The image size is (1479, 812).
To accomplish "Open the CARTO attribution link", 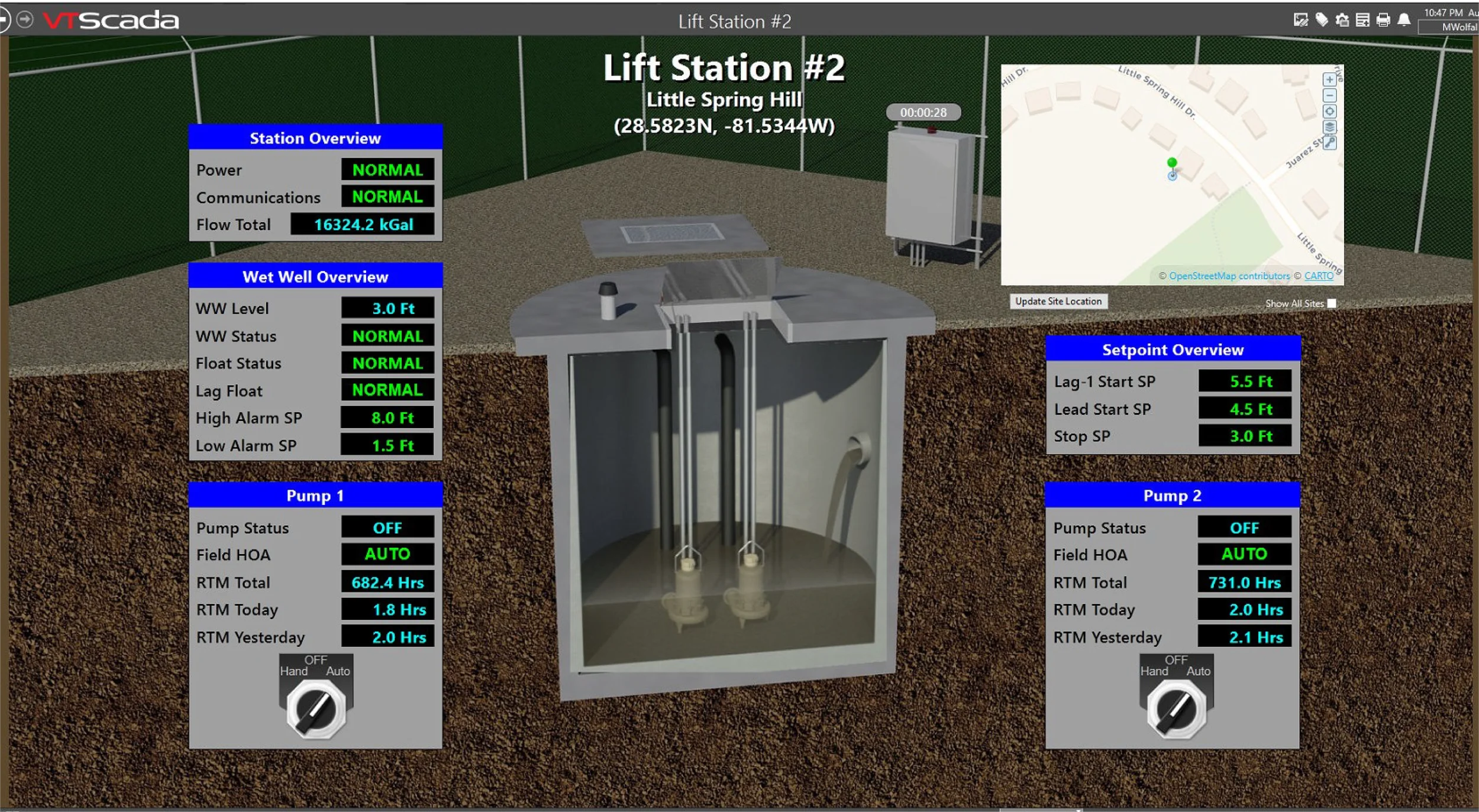I will [x=1319, y=276].
